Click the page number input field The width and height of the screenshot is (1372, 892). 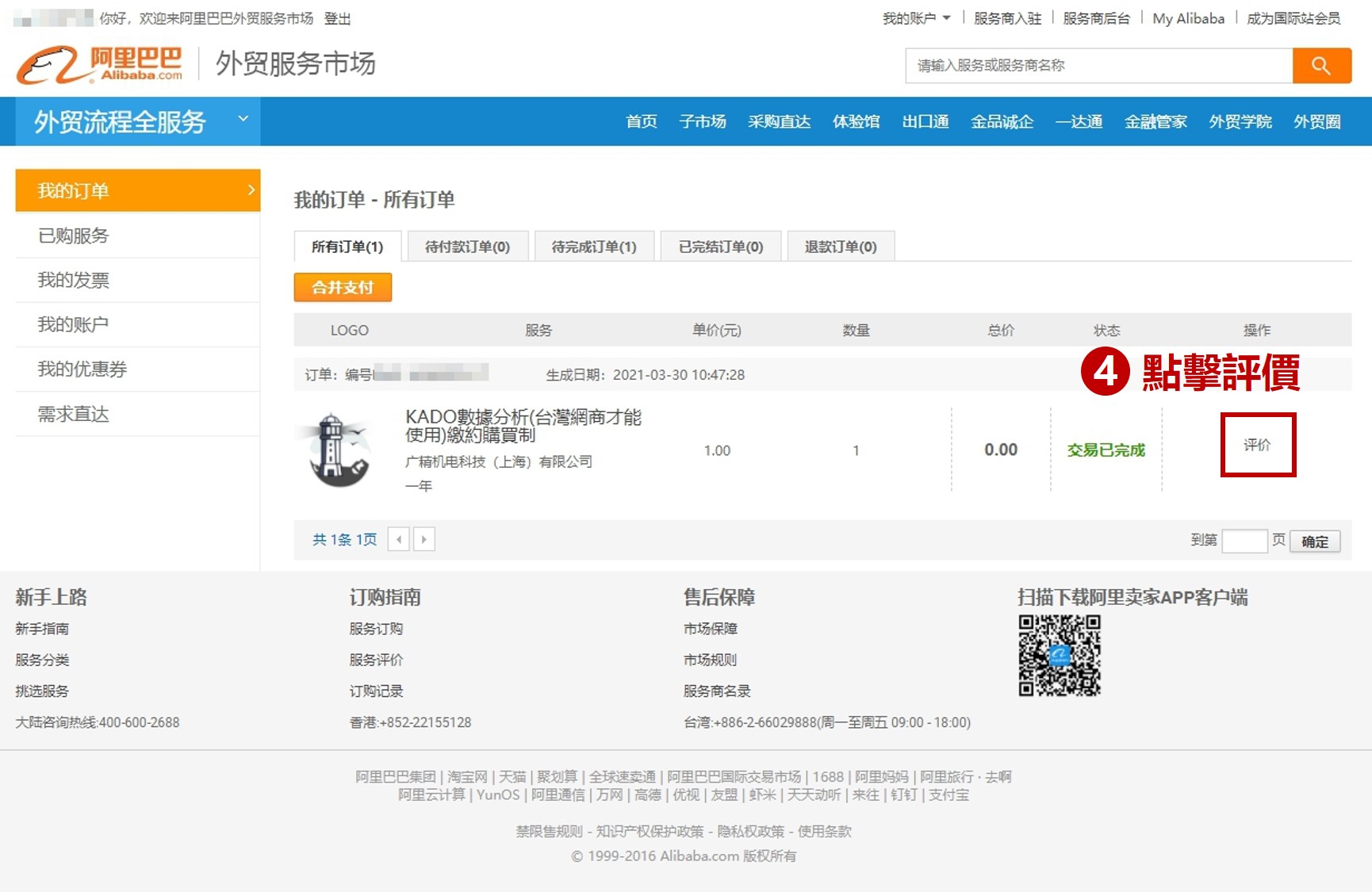[x=1245, y=541]
